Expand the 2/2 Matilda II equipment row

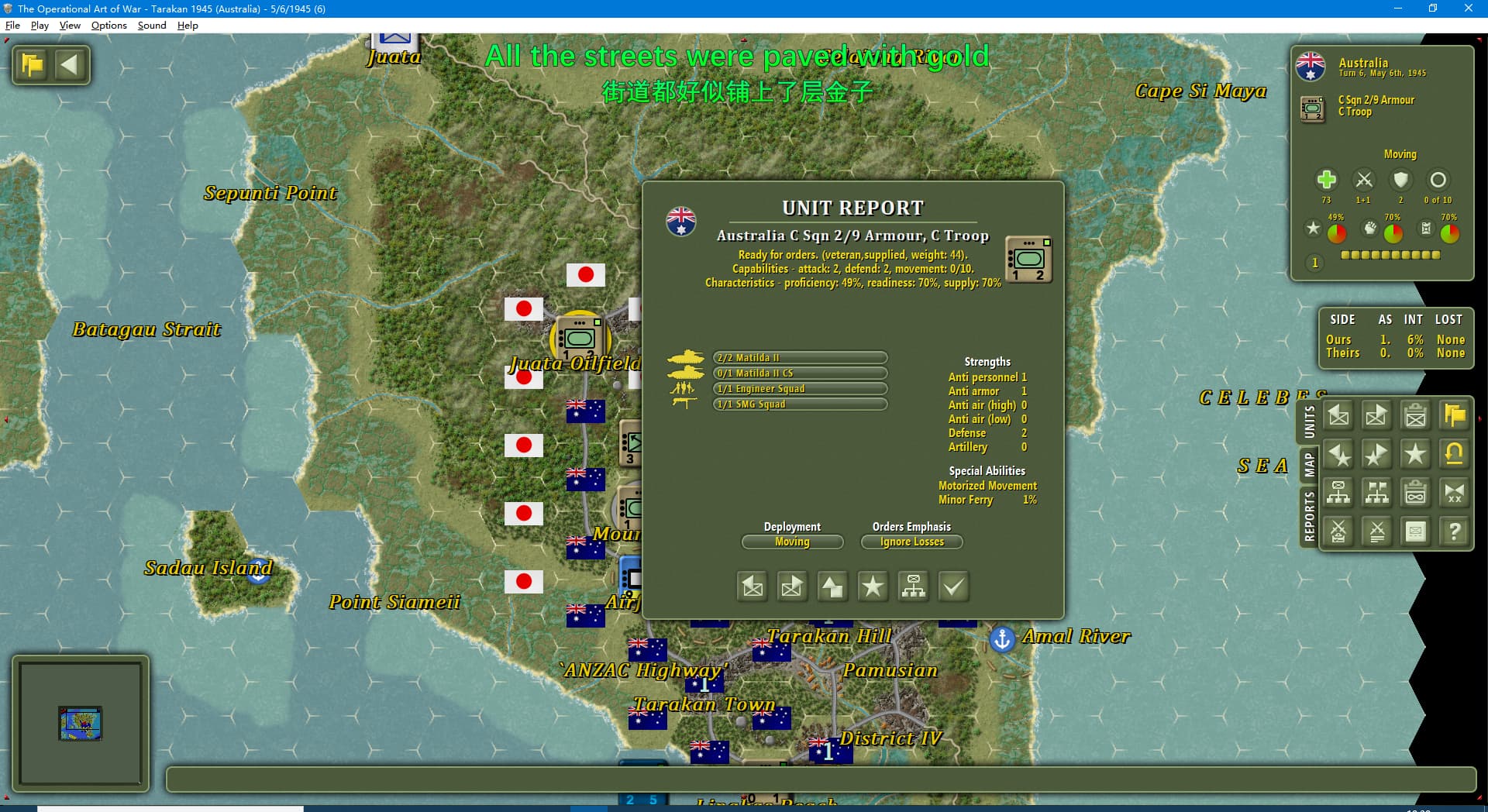pos(800,358)
